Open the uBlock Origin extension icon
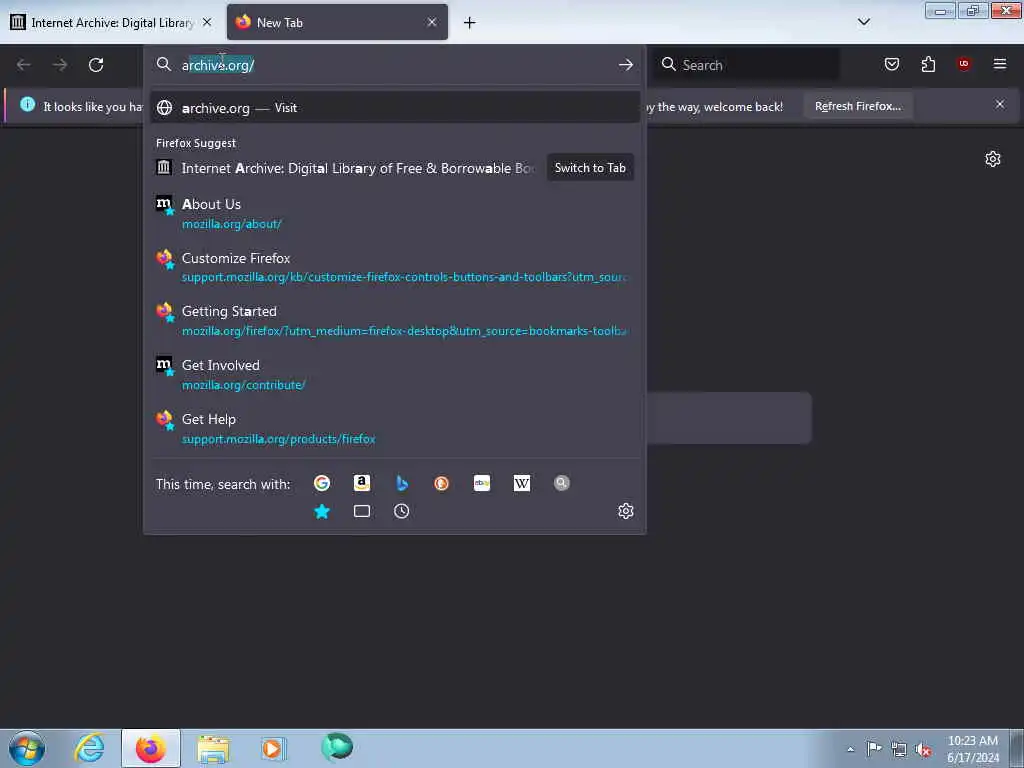 pos(964,63)
